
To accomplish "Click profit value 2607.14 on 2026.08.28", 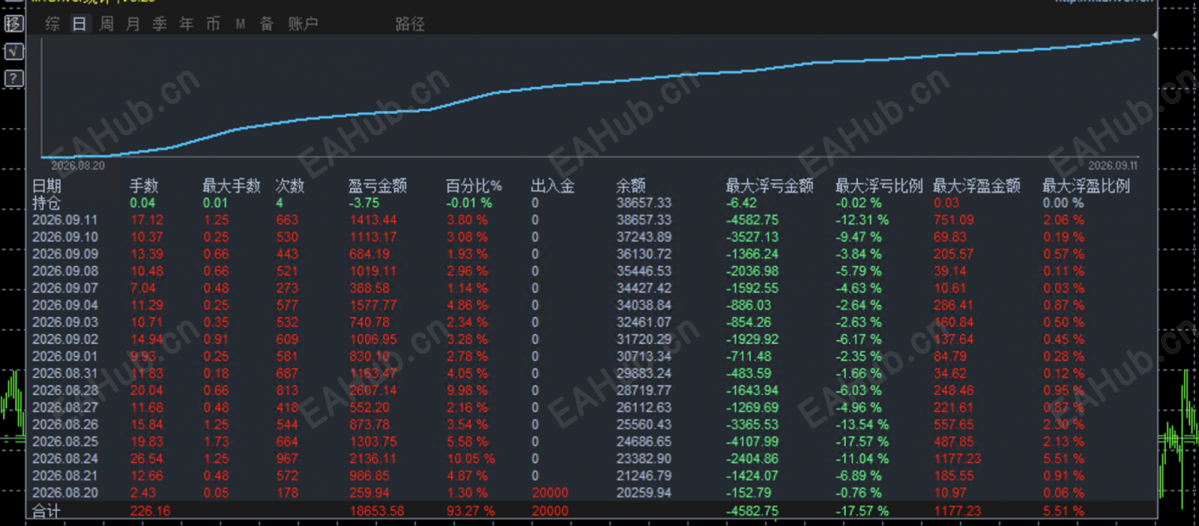I will [x=372, y=389].
